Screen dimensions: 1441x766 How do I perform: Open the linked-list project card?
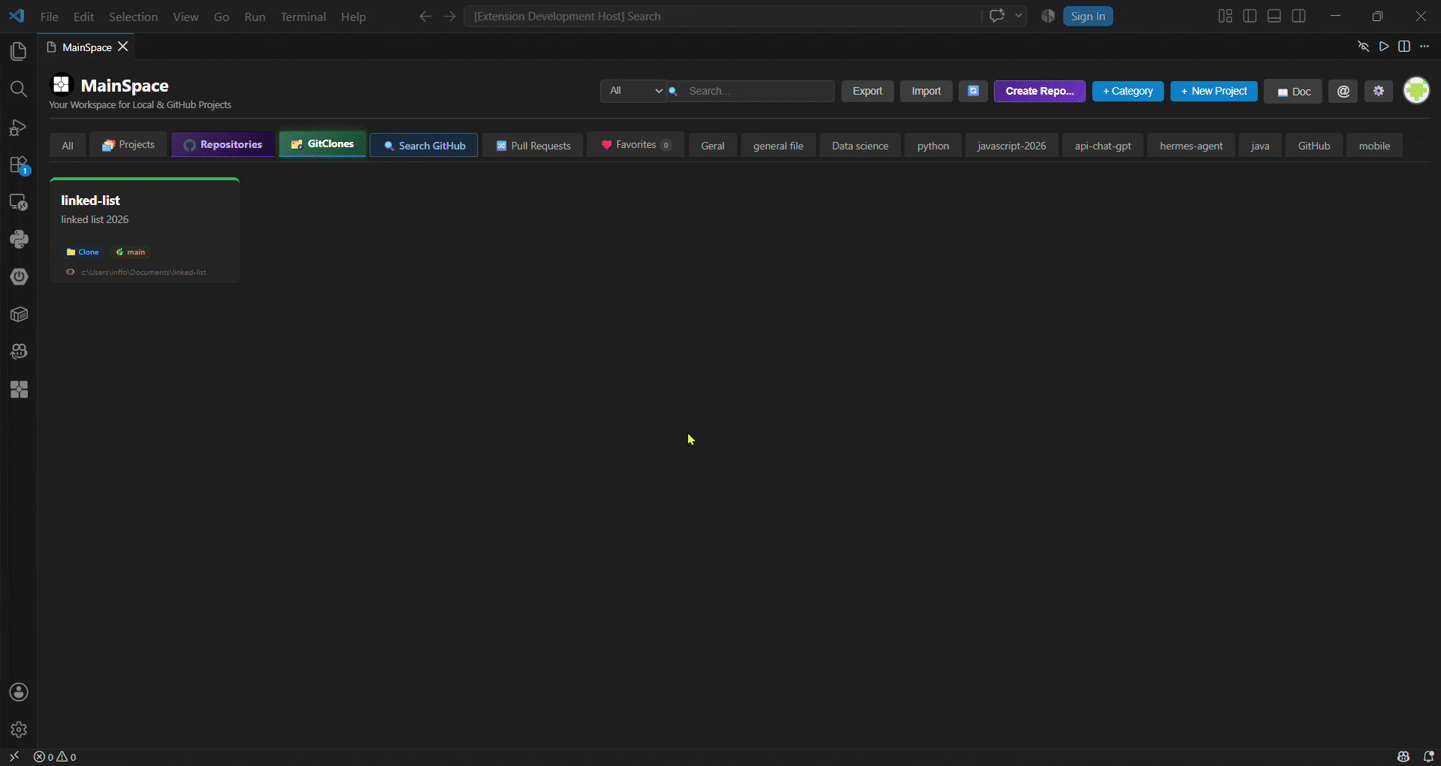(x=145, y=230)
